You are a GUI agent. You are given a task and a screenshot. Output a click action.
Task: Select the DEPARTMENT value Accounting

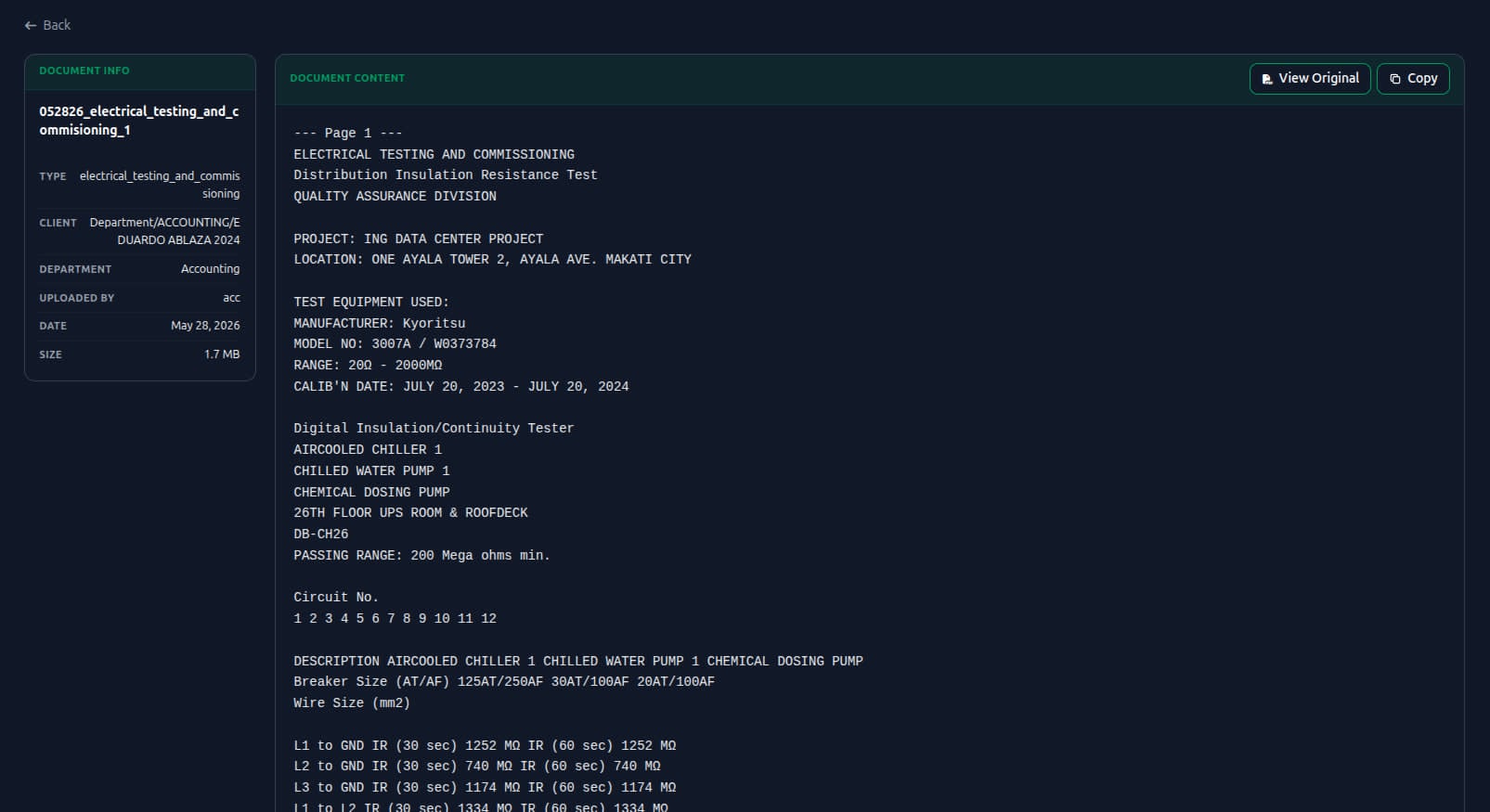[210, 269]
